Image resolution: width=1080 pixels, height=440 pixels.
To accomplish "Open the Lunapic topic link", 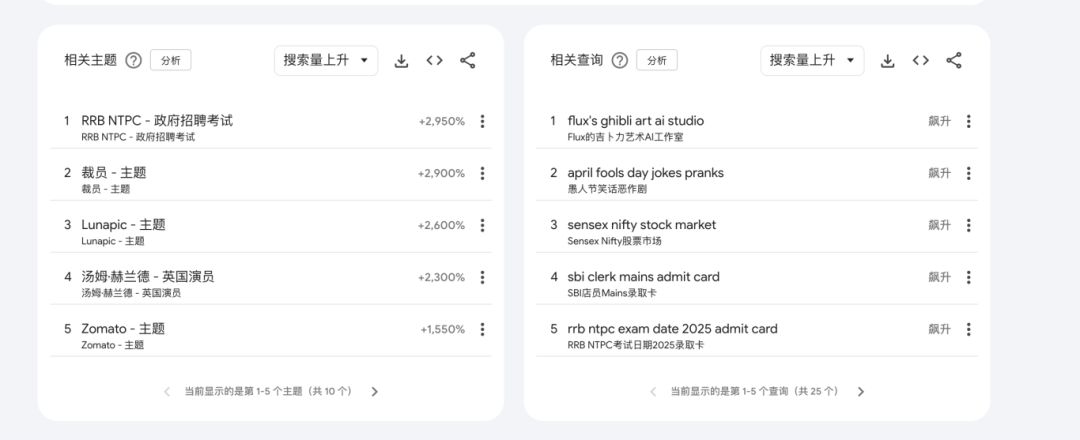I will [x=123, y=225].
